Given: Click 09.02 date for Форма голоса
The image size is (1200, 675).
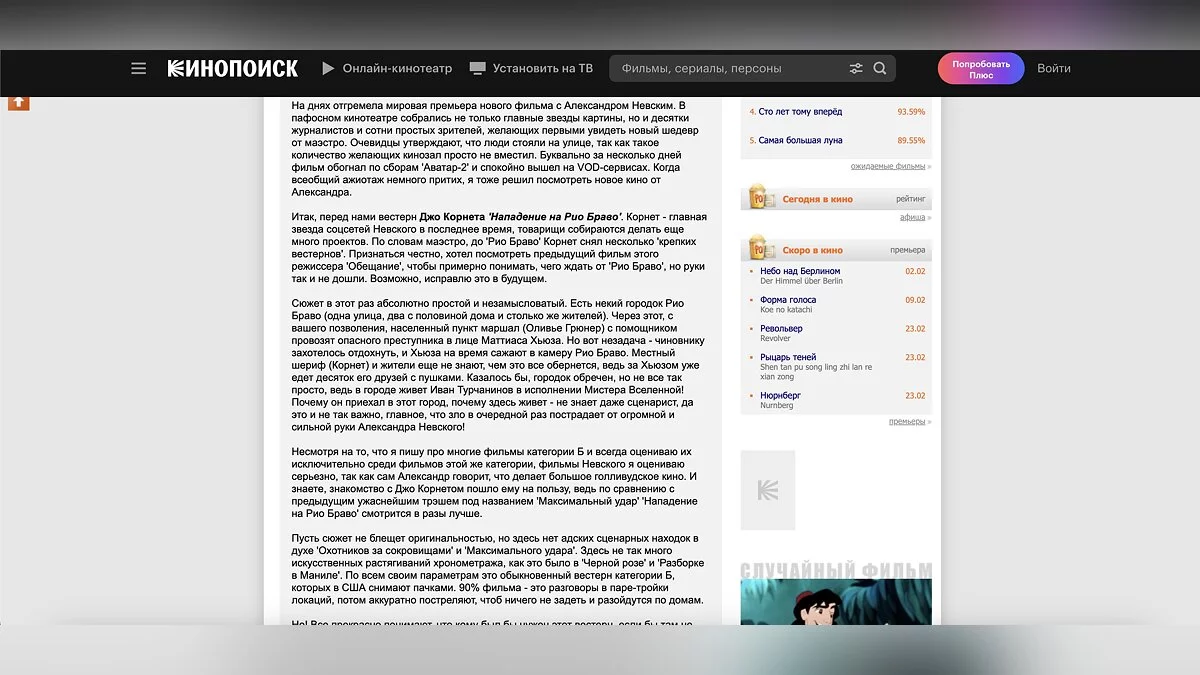Looking at the screenshot, I should click(x=915, y=300).
